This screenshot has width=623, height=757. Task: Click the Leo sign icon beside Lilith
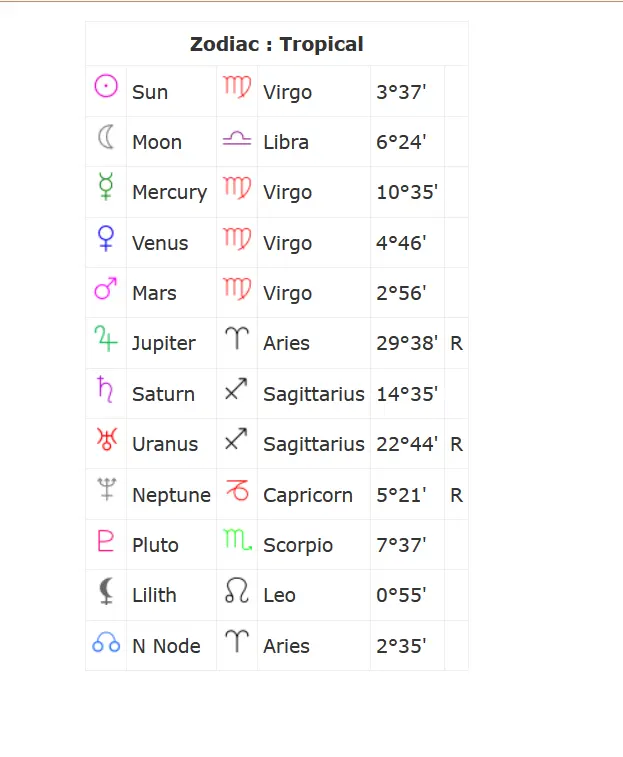[237, 590]
